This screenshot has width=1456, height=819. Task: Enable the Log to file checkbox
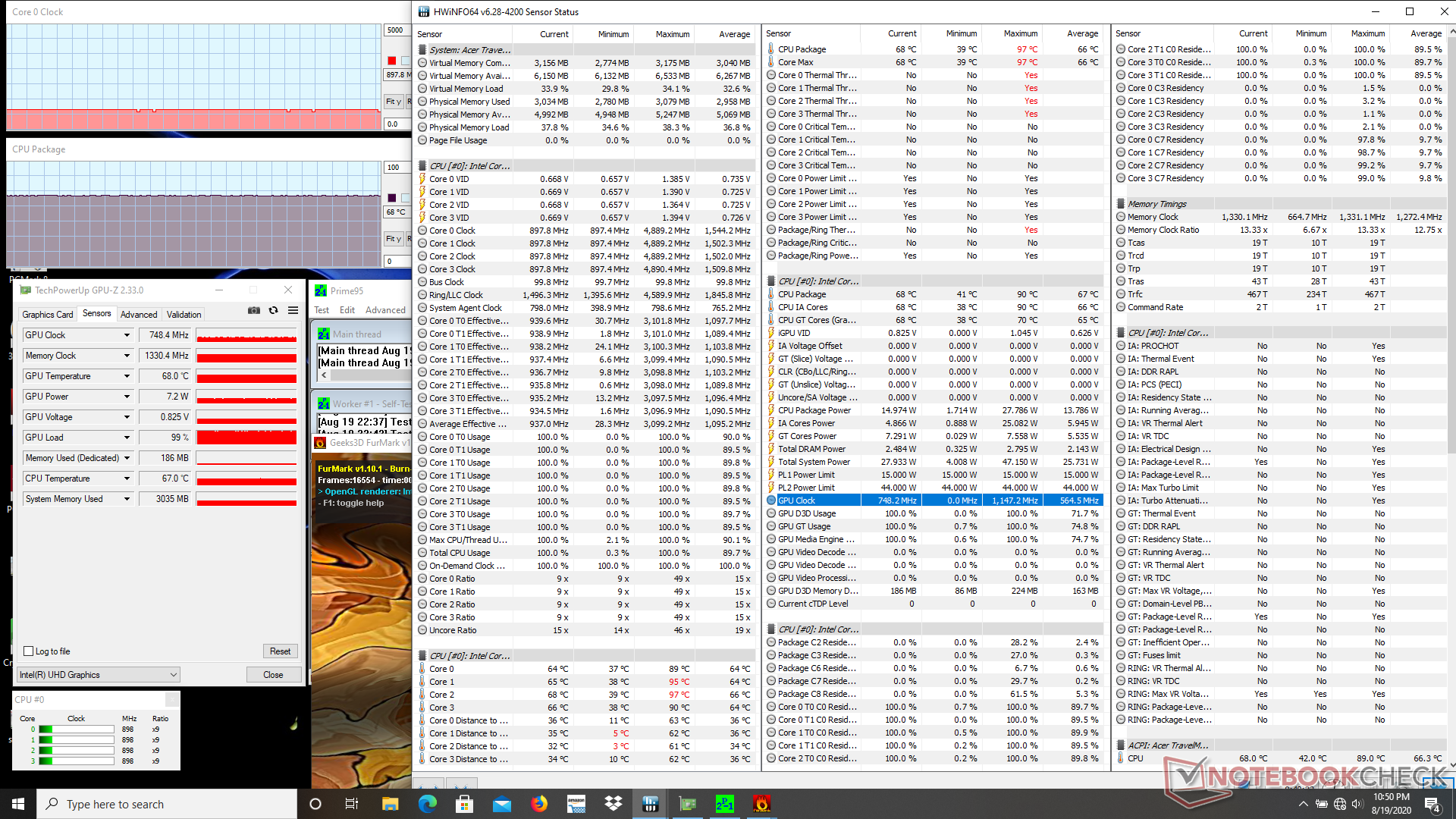tap(29, 651)
